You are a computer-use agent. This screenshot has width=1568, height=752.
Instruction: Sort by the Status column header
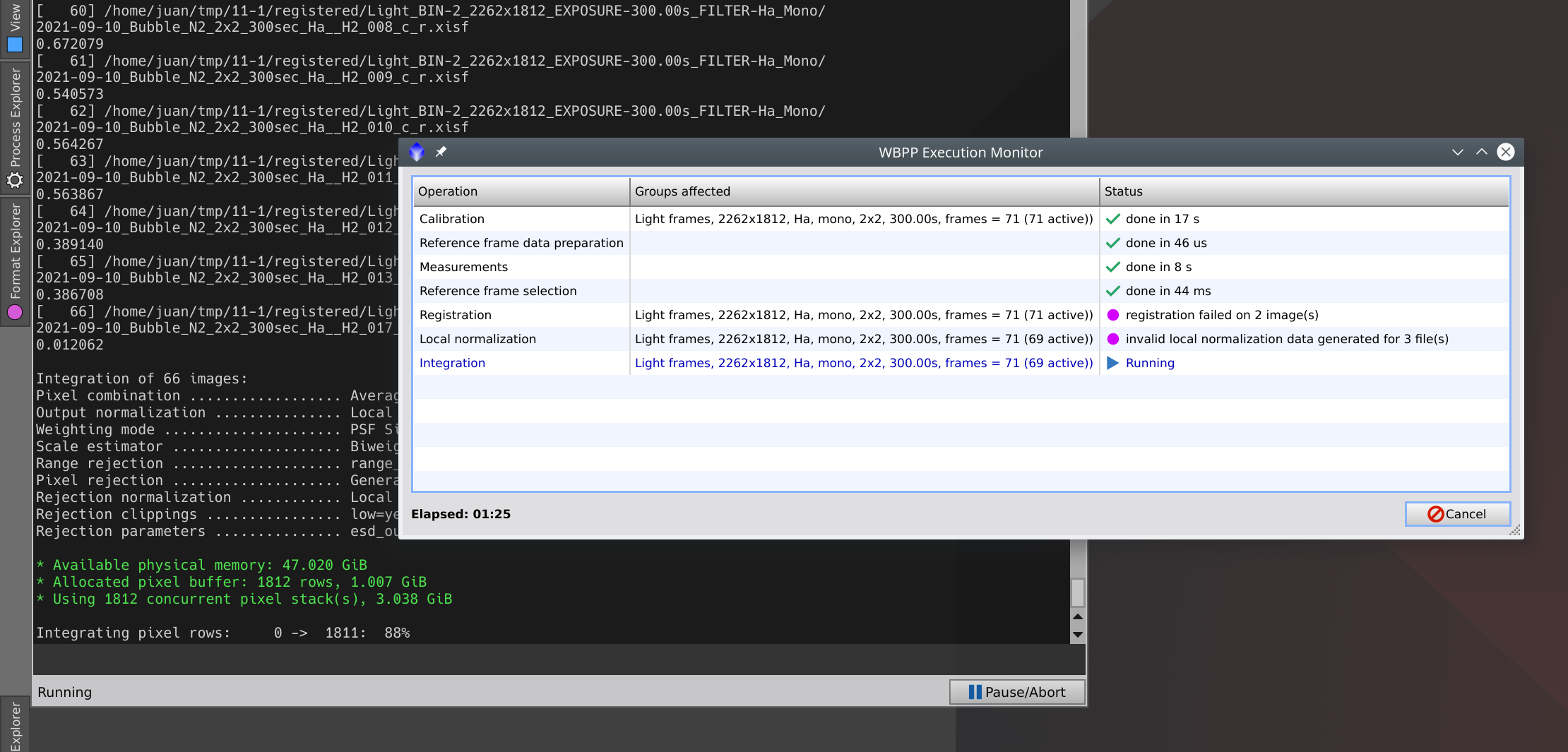[x=1304, y=191]
